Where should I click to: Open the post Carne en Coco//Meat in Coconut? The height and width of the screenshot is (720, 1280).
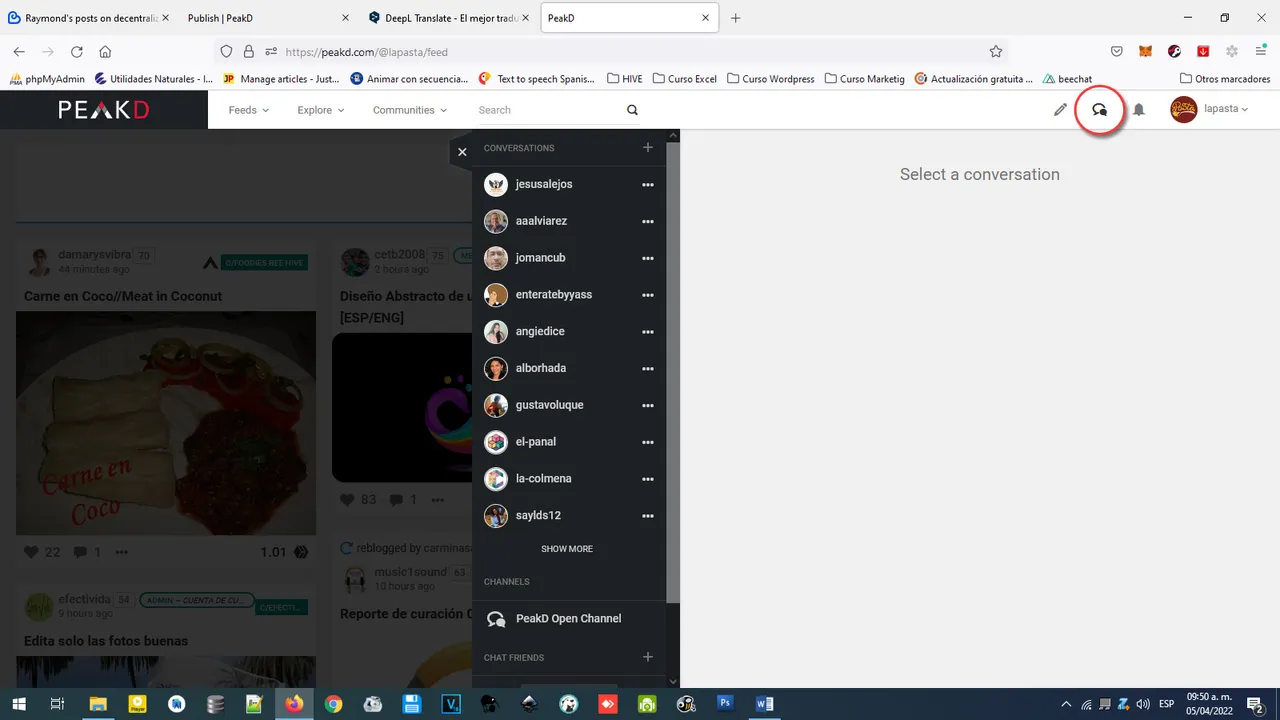[x=123, y=296]
